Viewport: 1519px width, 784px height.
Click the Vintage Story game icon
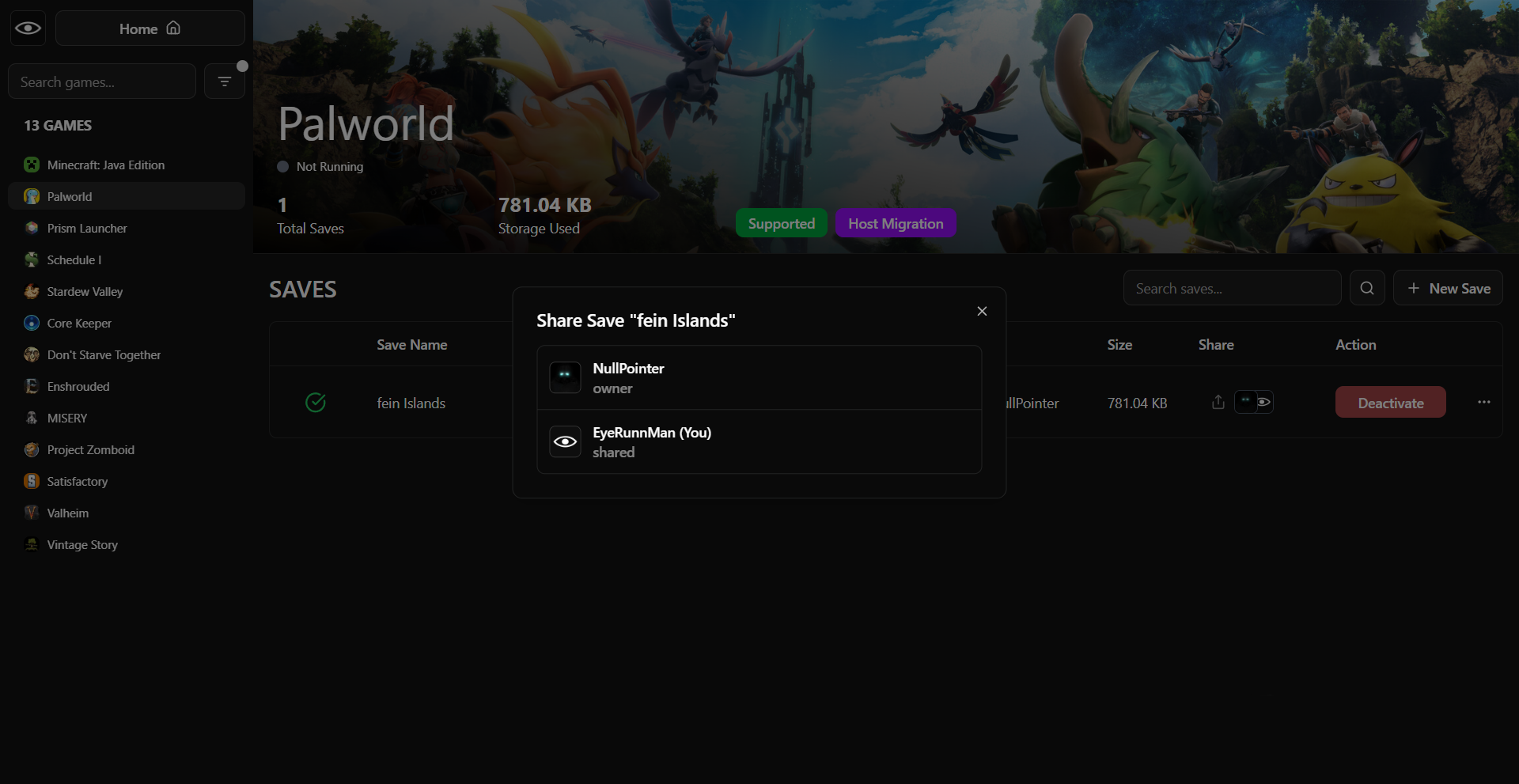pos(32,544)
